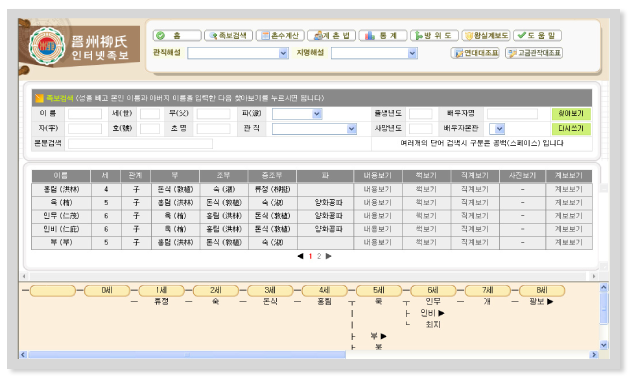Open the 고금관작대조표 comparison table

coord(534,53)
